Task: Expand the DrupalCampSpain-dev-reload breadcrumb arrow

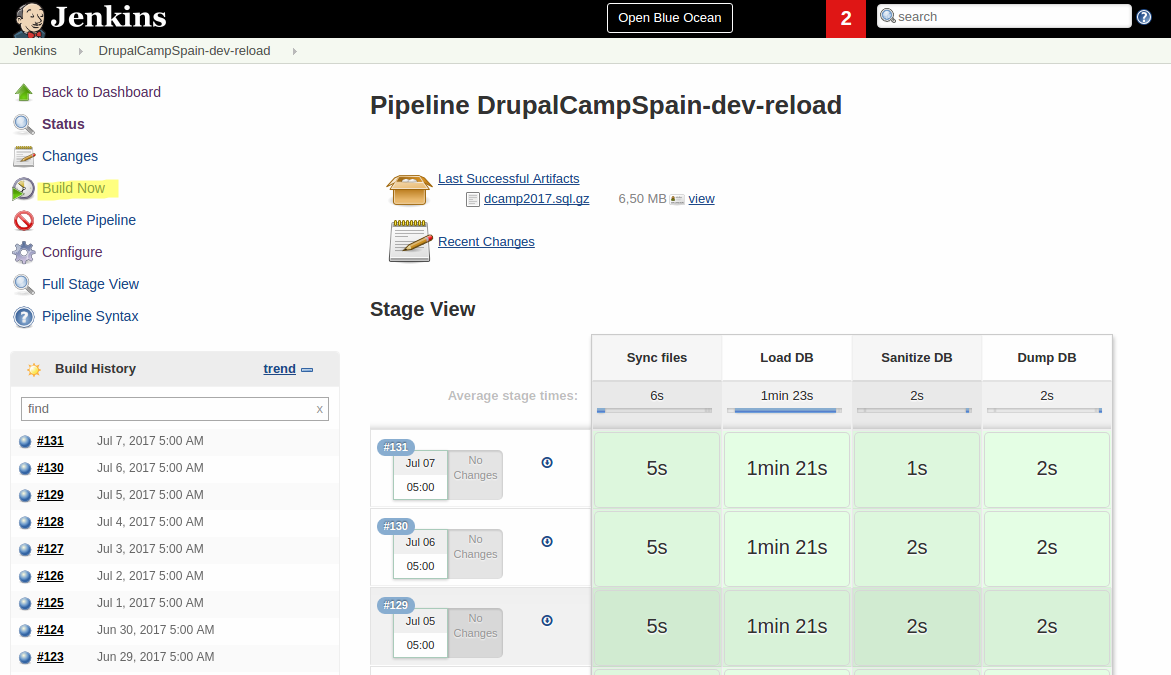Action: pyautogui.click(x=294, y=52)
